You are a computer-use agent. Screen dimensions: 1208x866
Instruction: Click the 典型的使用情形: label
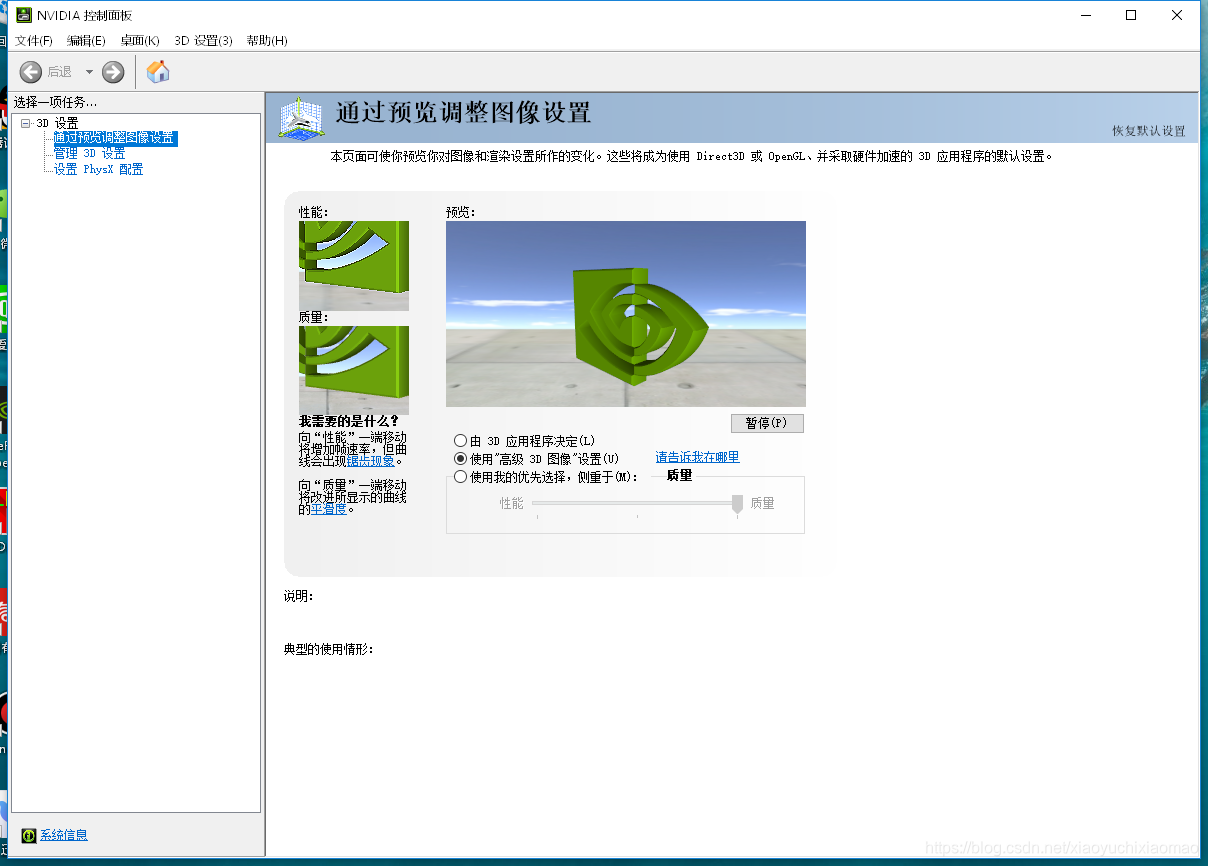(x=329, y=649)
